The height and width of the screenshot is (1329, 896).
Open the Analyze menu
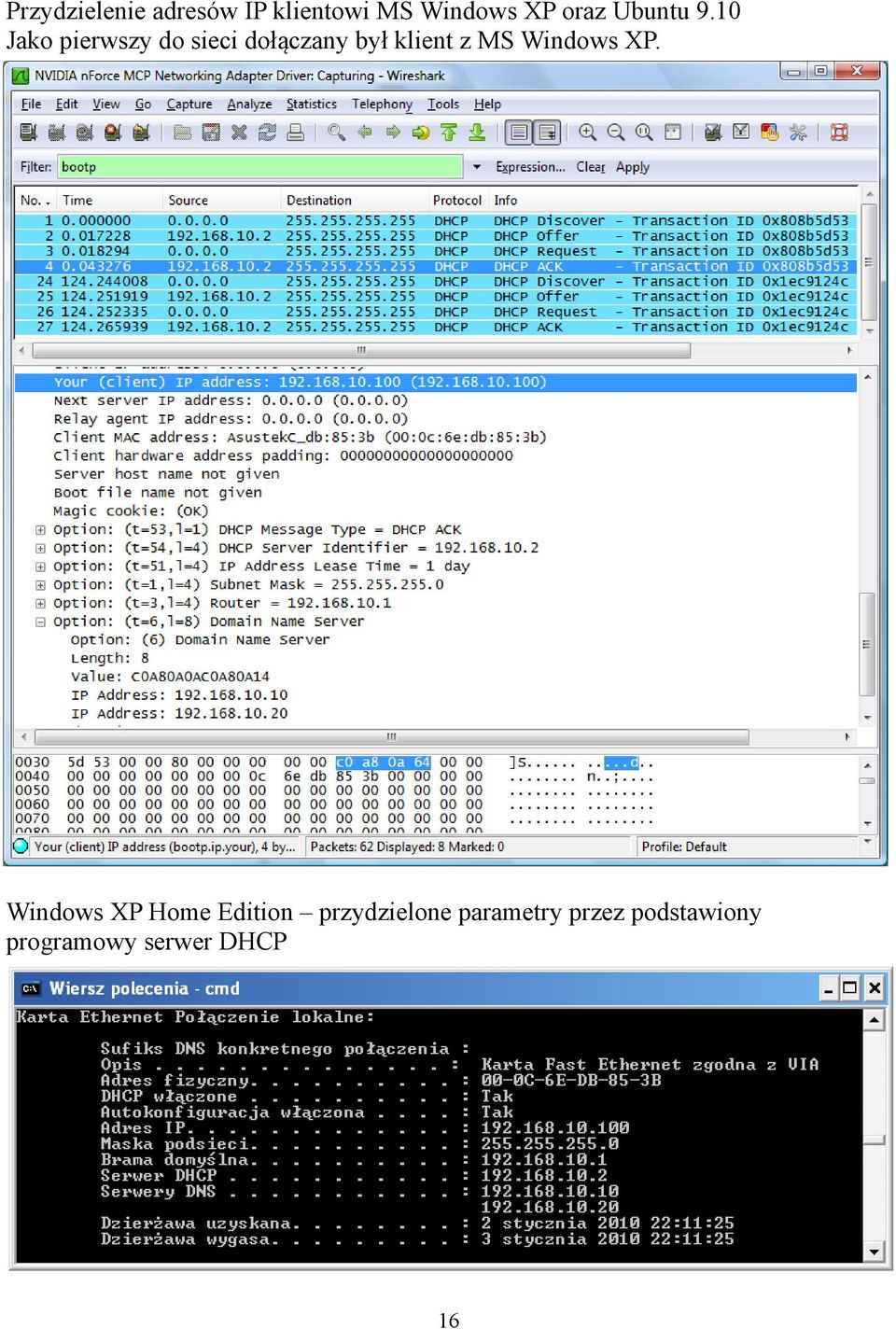249,105
